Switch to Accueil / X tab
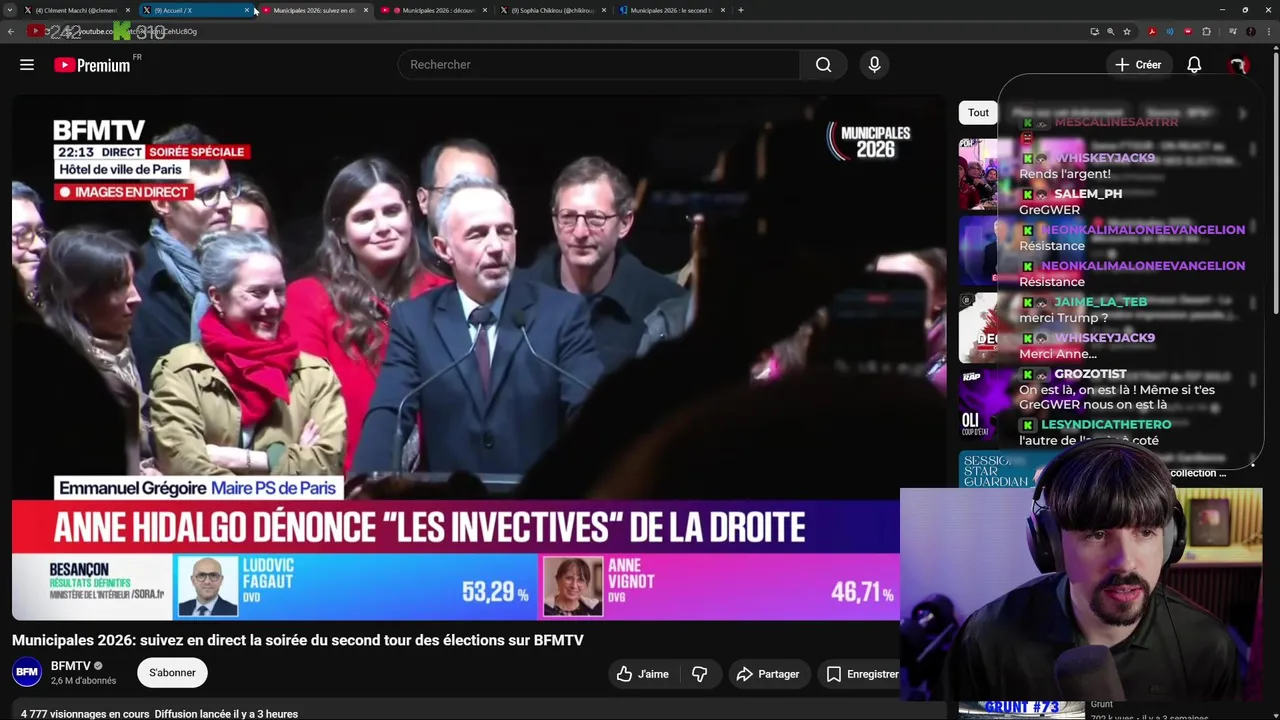This screenshot has height=720, width=1280. pyautogui.click(x=196, y=10)
